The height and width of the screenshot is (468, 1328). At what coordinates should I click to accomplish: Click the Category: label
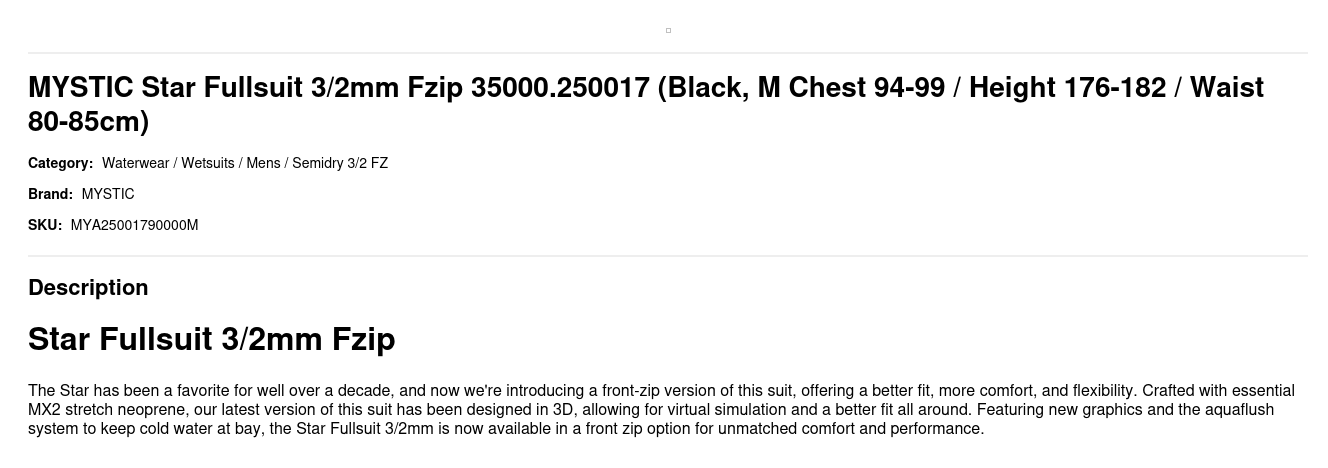point(60,163)
